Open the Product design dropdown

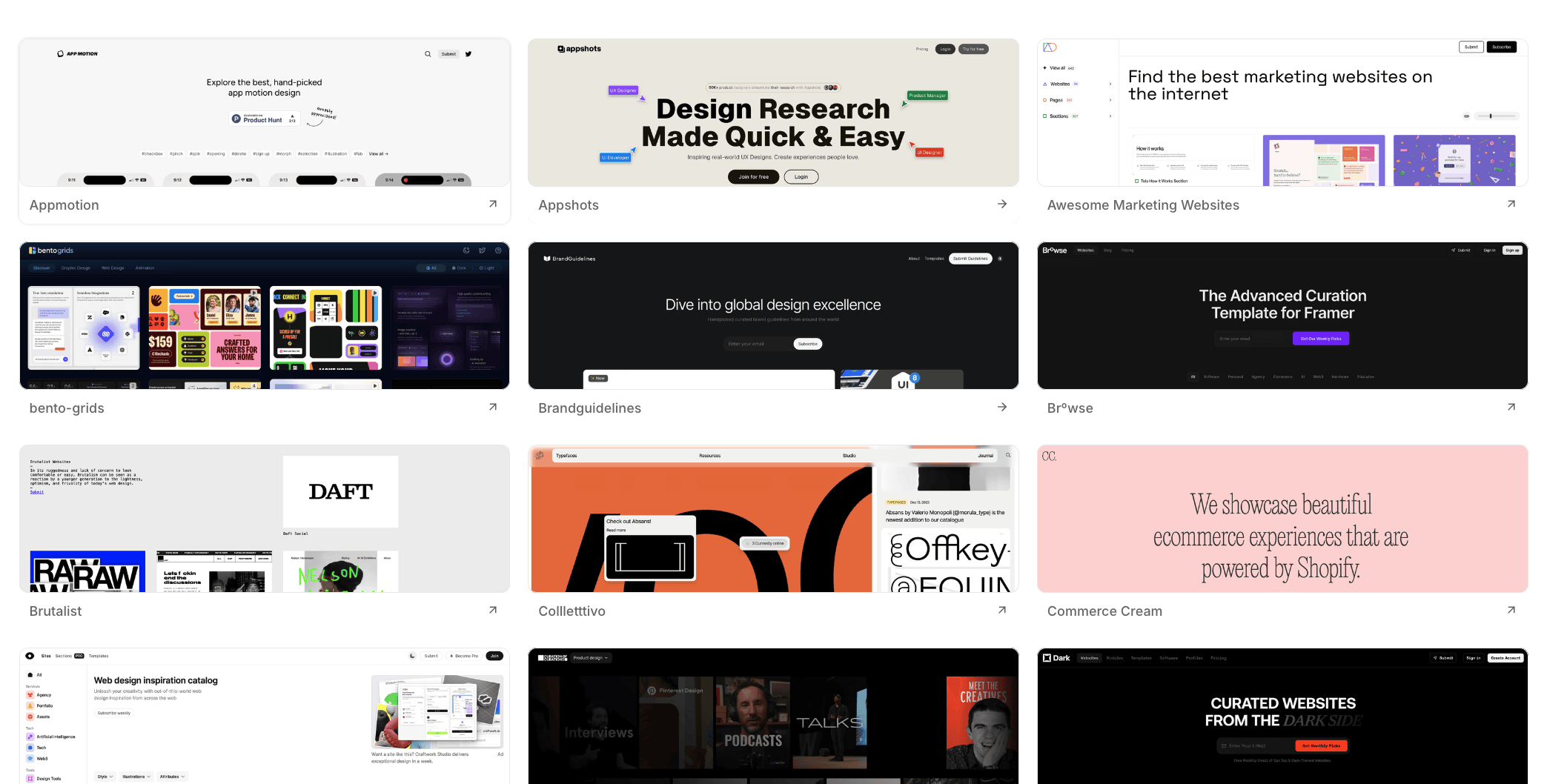(x=590, y=658)
